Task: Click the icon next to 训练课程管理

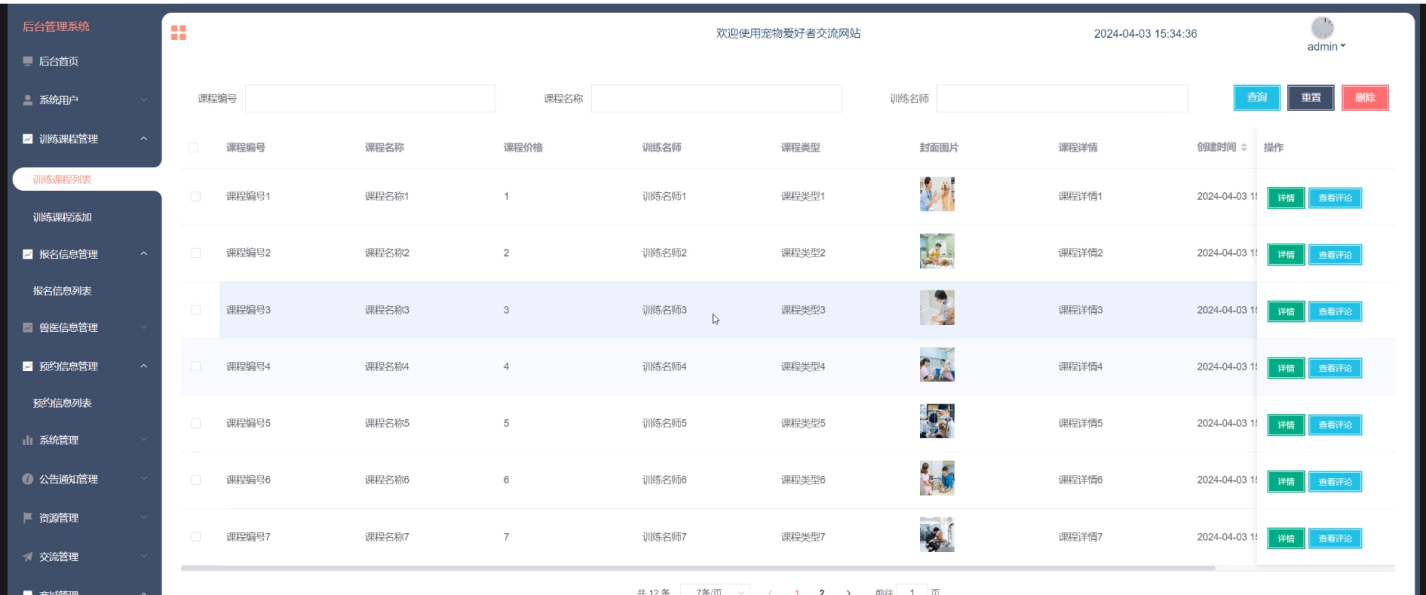Action: coord(28,139)
